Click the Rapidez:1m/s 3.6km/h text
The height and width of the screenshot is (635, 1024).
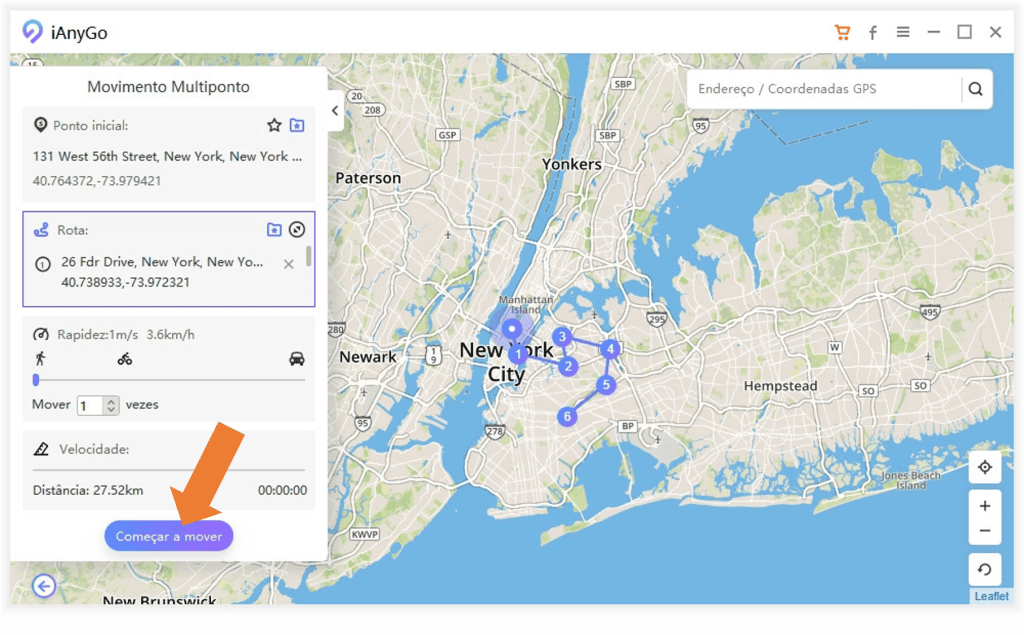125,334
